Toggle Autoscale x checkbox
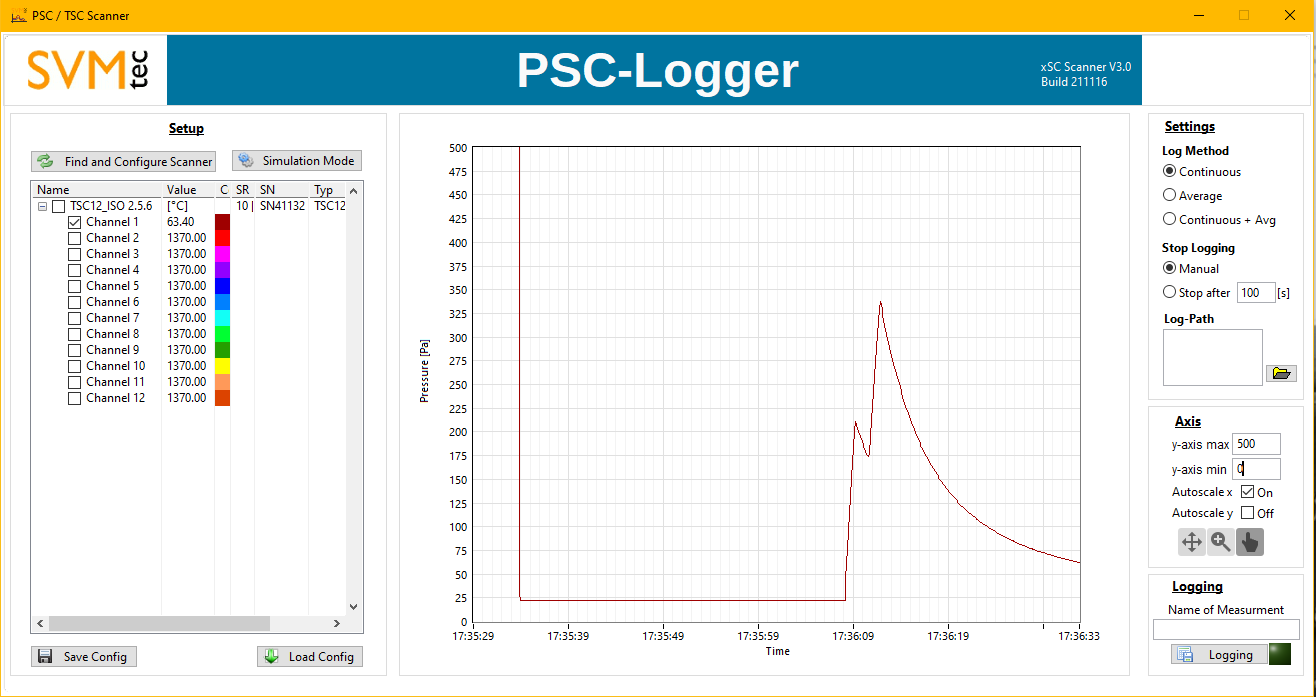Screen dimensions: 1316x697 click(1247, 492)
